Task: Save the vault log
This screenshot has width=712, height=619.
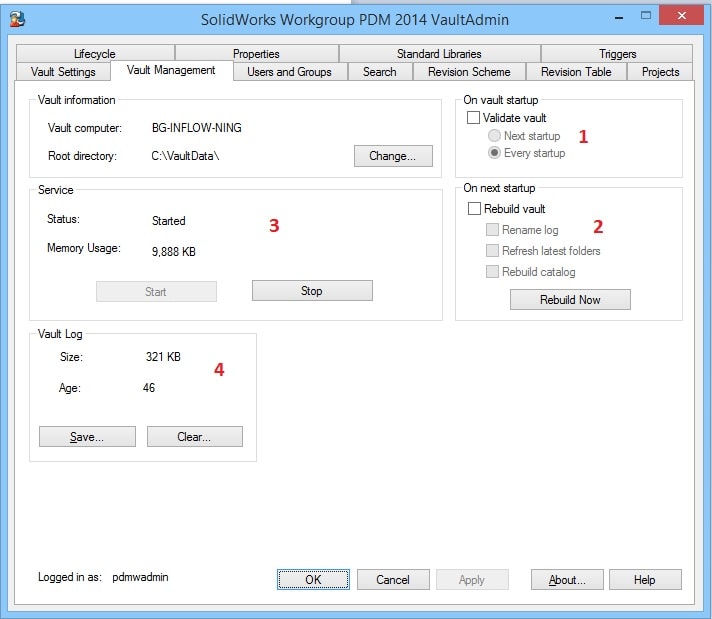Action: point(87,437)
